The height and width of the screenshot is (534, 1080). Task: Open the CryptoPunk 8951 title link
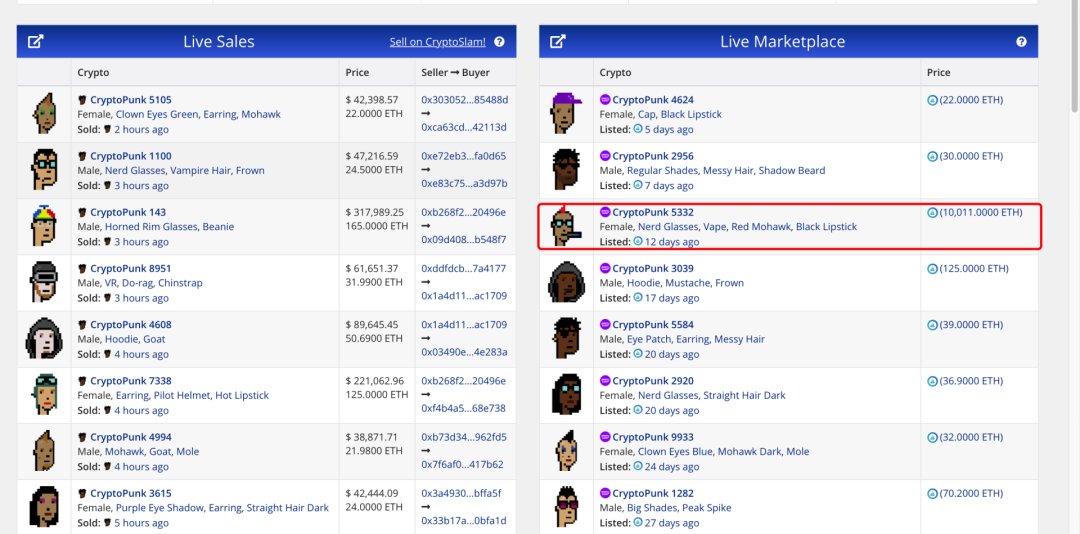(x=131, y=269)
